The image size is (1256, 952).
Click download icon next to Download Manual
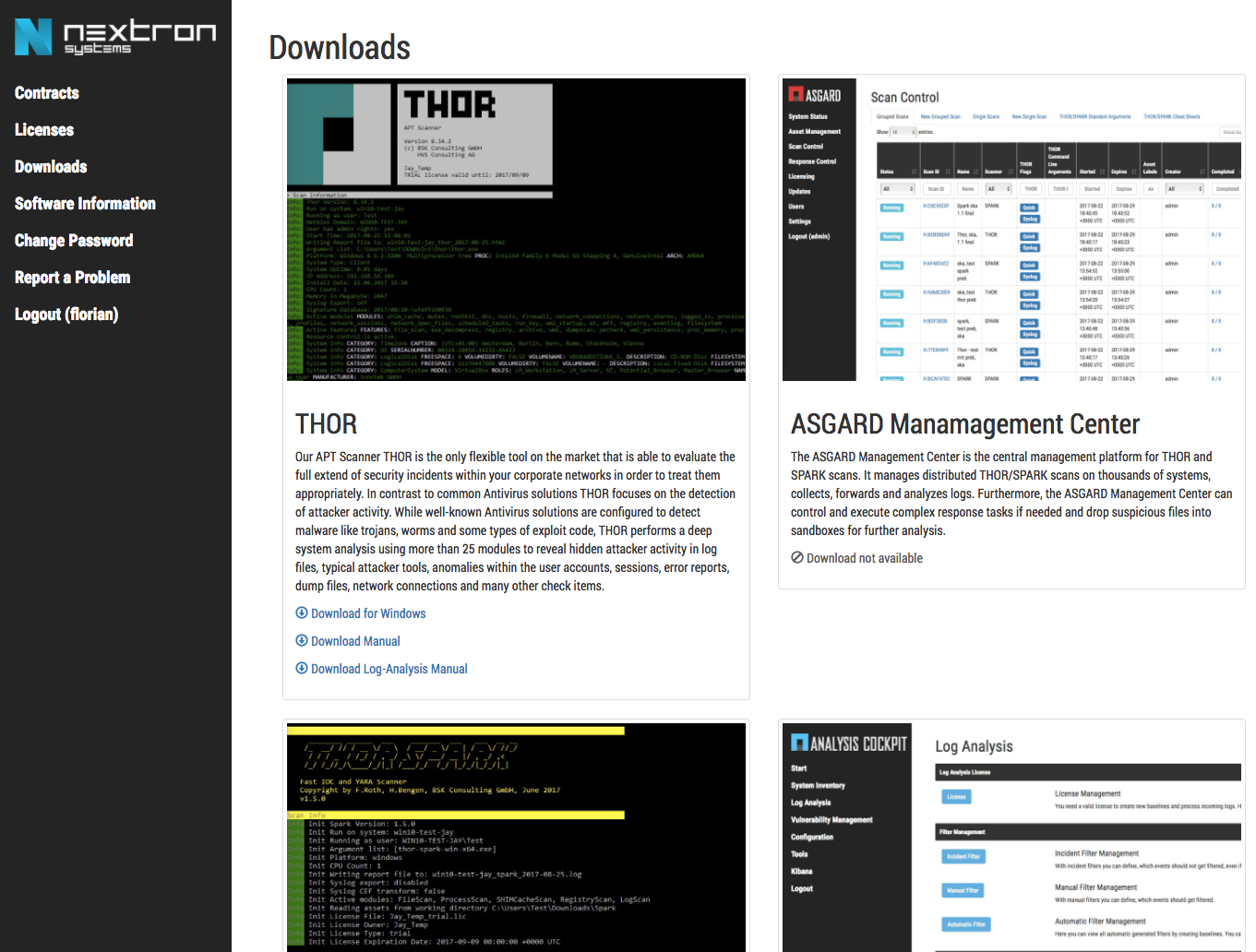click(301, 641)
